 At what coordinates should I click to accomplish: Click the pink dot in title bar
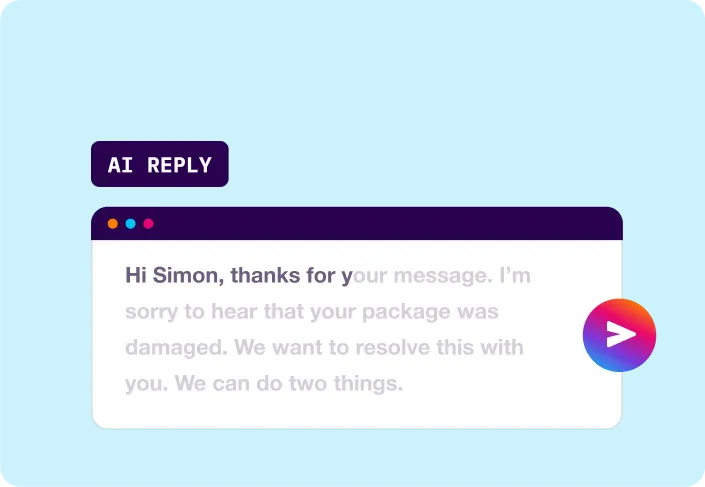148,224
